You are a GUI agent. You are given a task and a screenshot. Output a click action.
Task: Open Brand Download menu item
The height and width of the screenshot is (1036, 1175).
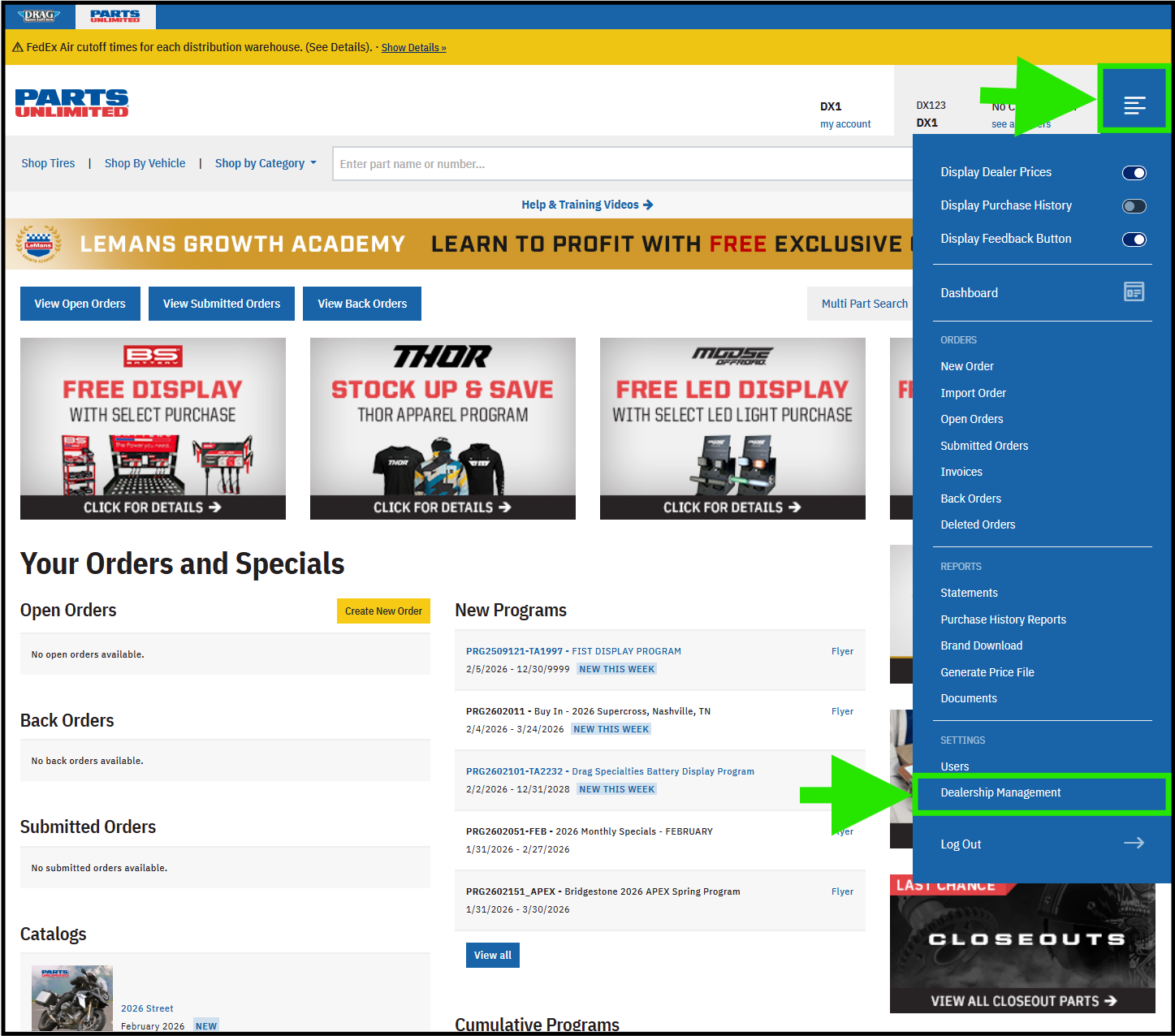981,645
